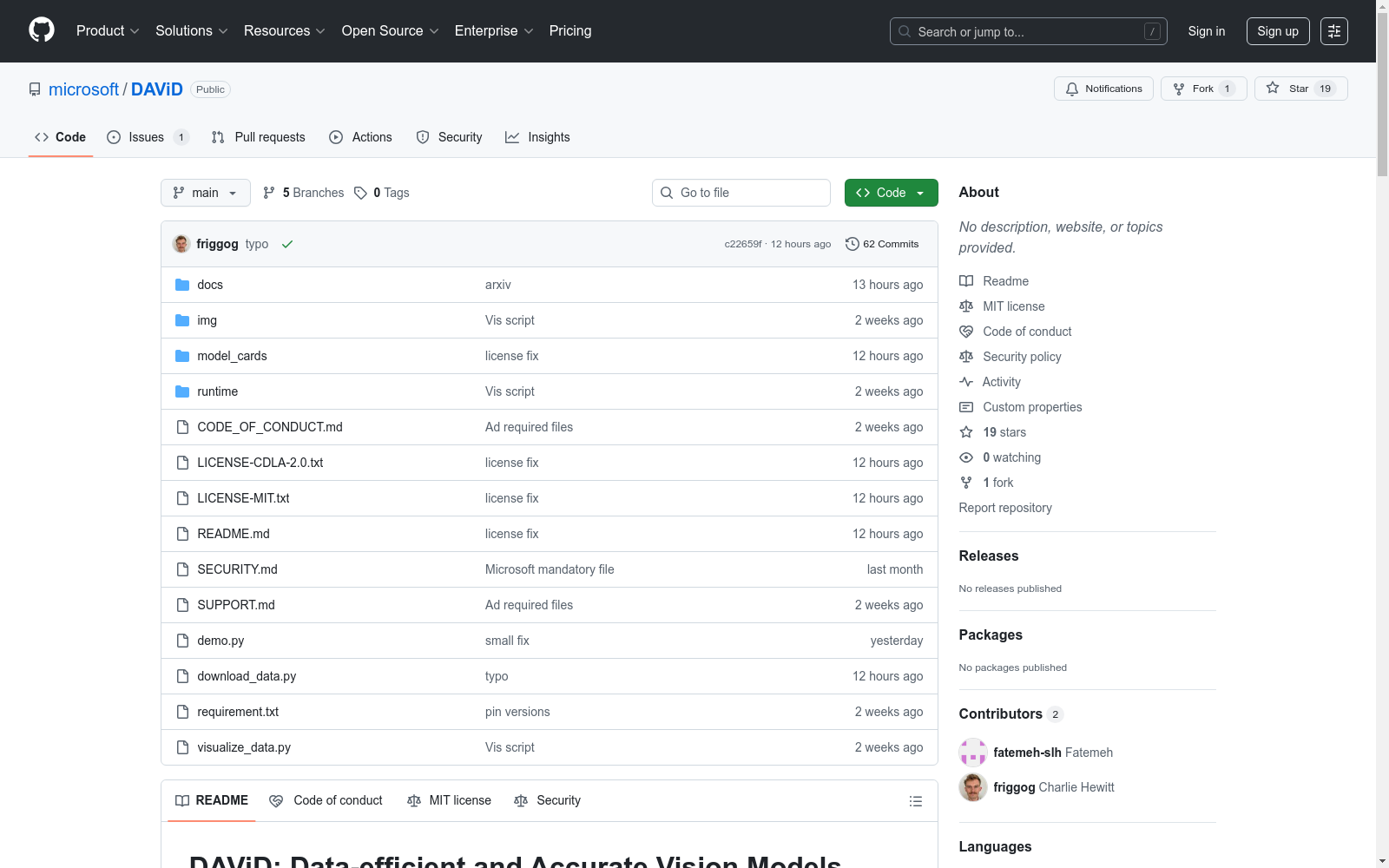This screenshot has width=1389, height=868.
Task: View the 62 Commits history link
Action: pos(882,244)
